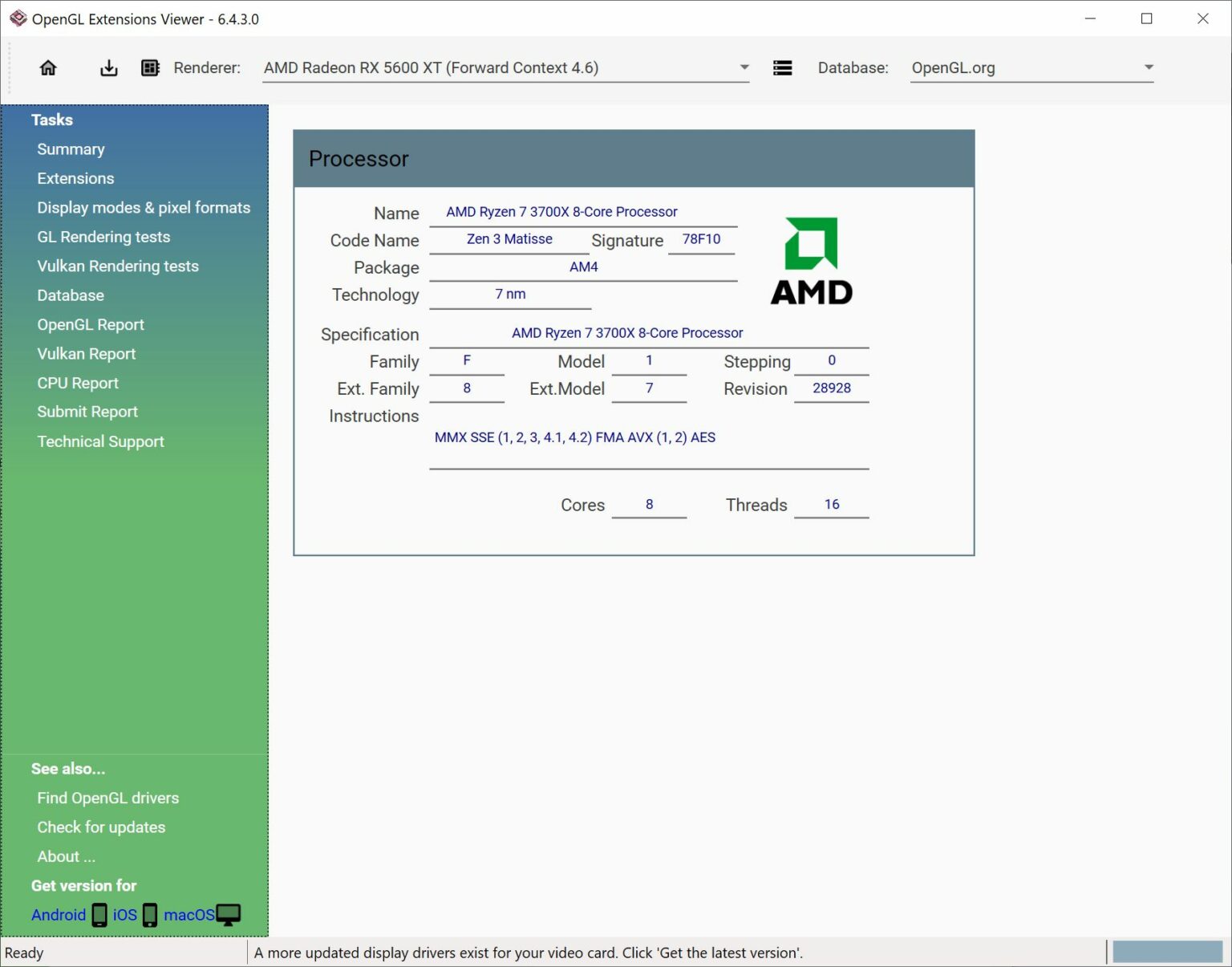Open GL Rendering tests

coord(103,237)
